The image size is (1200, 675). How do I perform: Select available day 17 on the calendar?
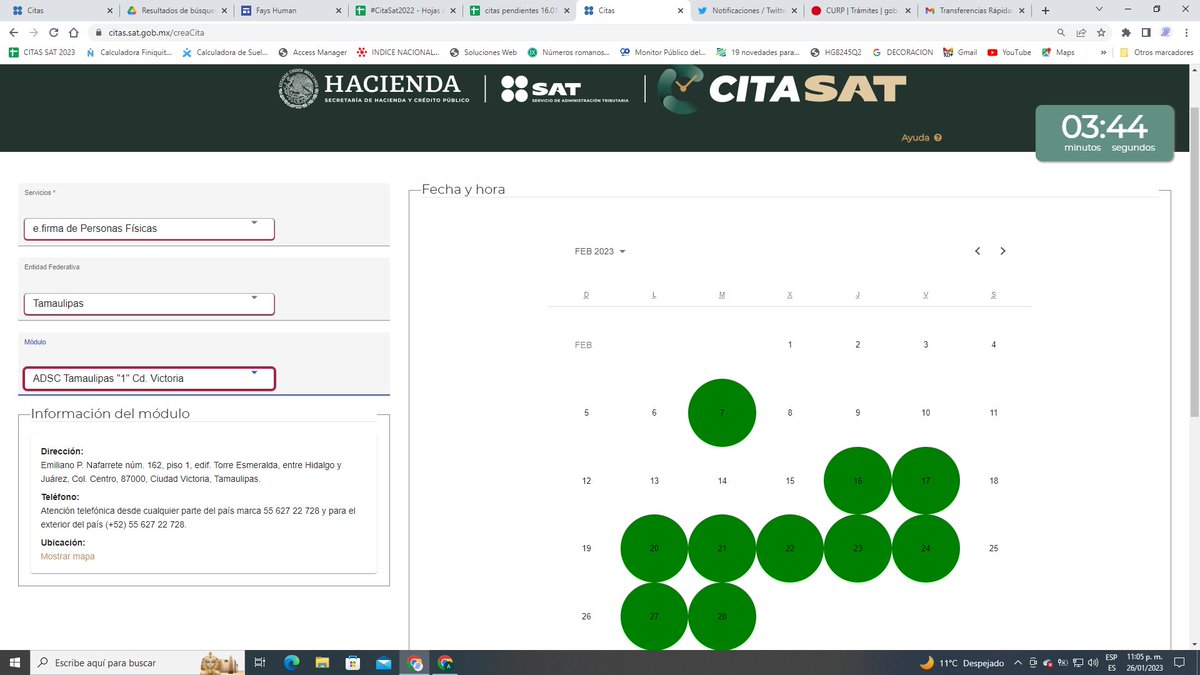pos(925,480)
